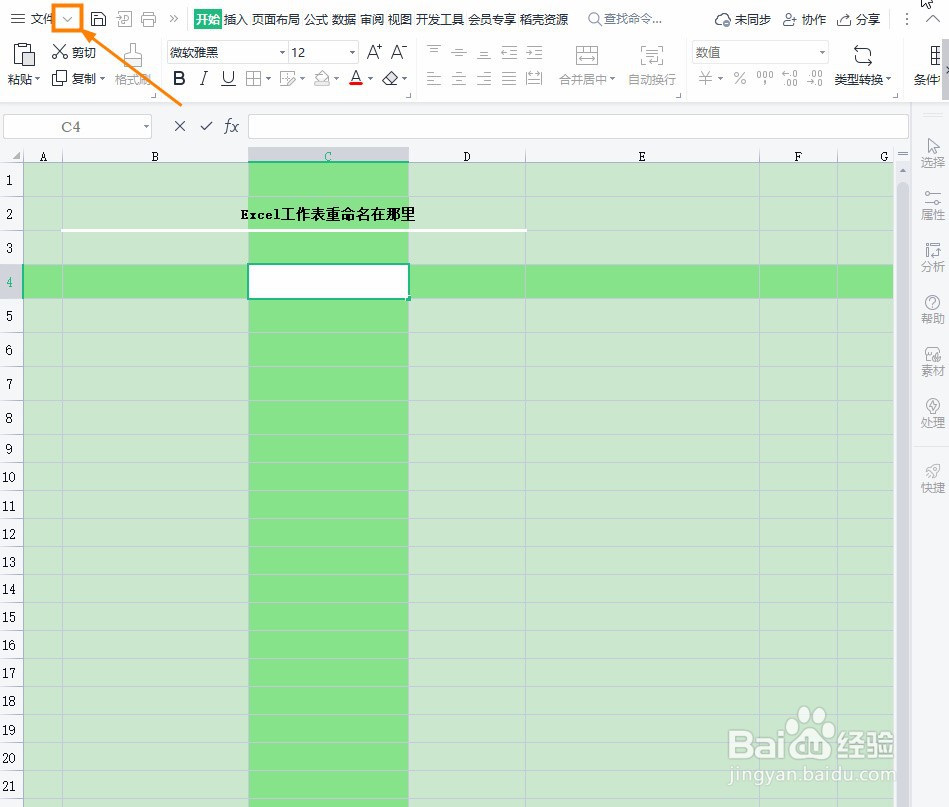This screenshot has height=807, width=949.
Task: Click the export to PDF icon
Action: [x=124, y=19]
